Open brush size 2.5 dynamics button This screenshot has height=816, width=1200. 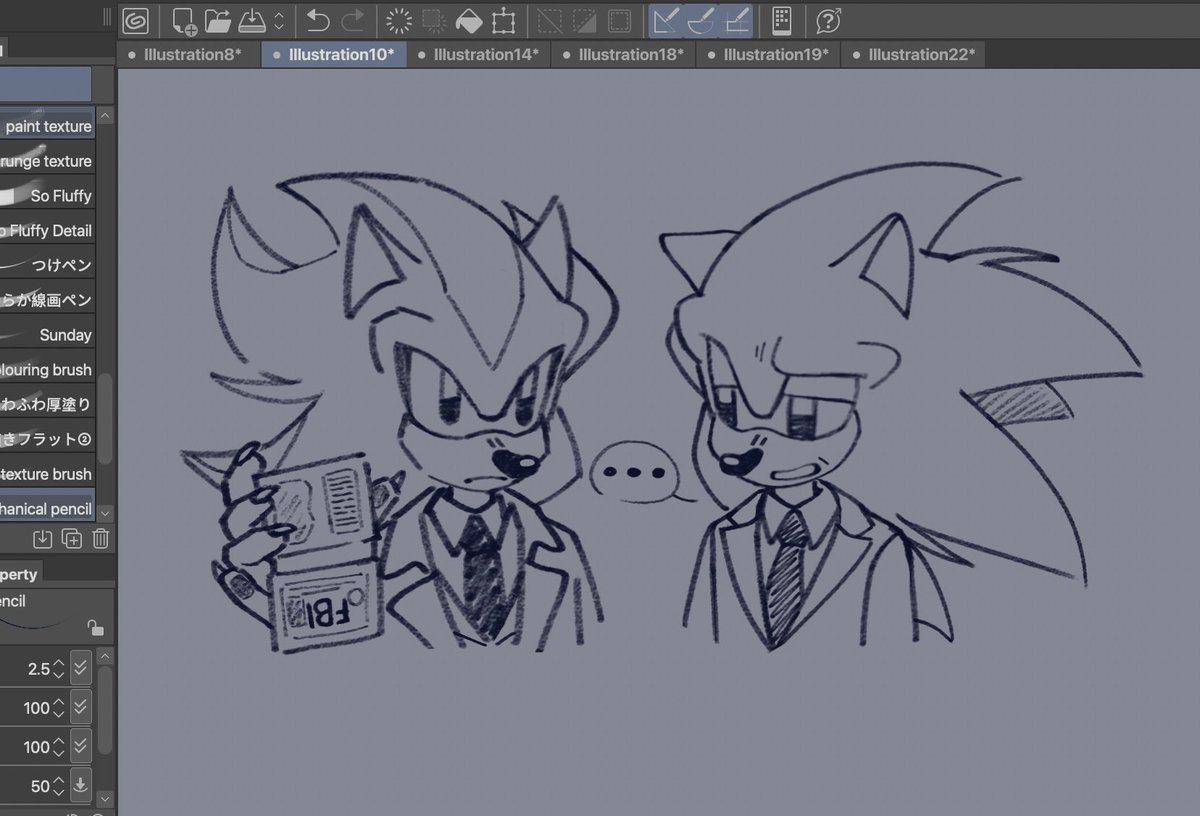(x=81, y=667)
